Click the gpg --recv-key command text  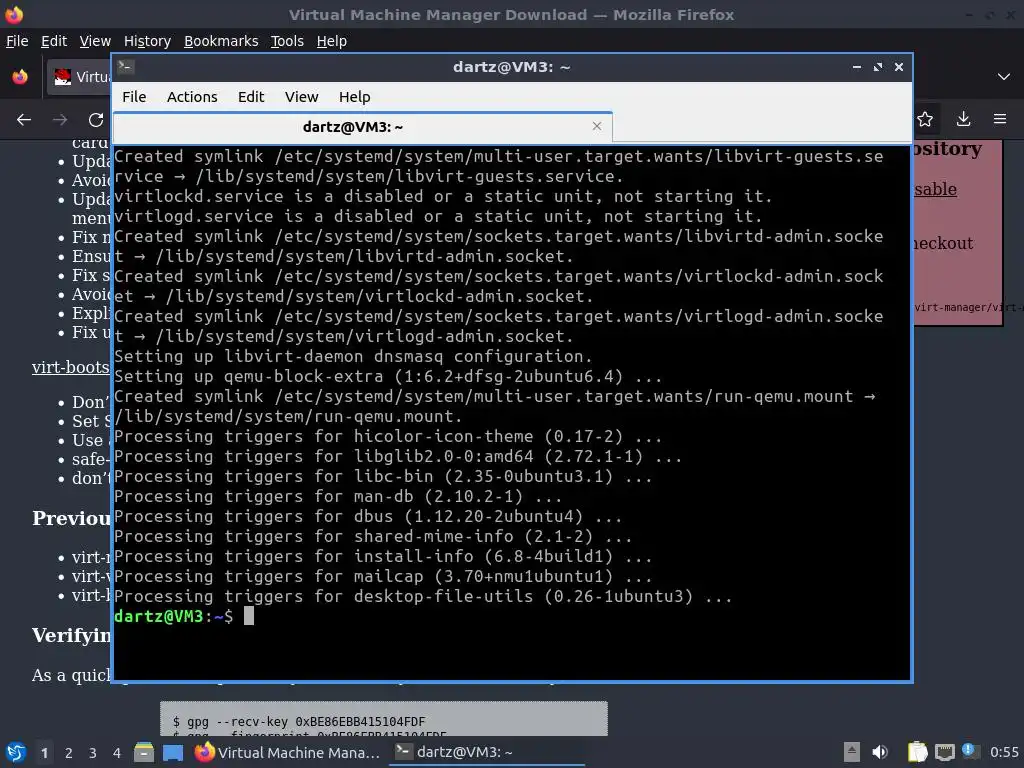[x=299, y=722]
